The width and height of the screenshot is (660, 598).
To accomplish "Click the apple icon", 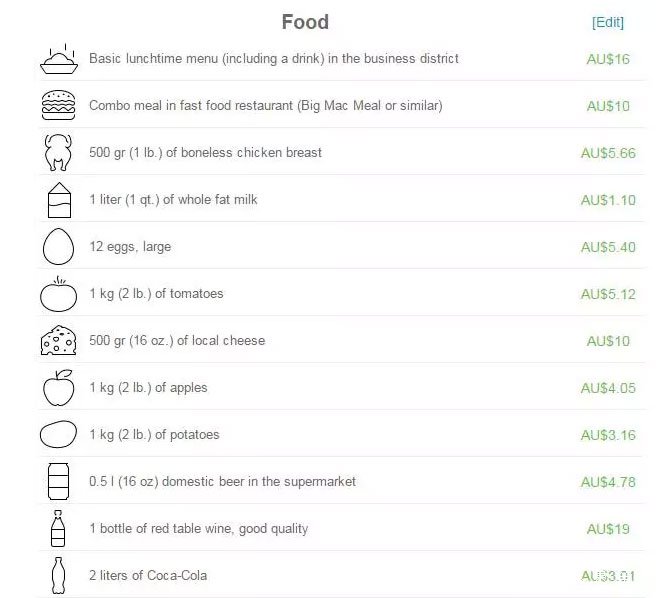I will [59, 388].
